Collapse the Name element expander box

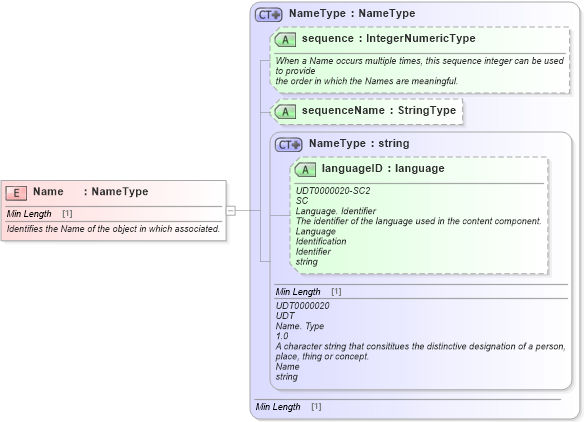pos(231,210)
